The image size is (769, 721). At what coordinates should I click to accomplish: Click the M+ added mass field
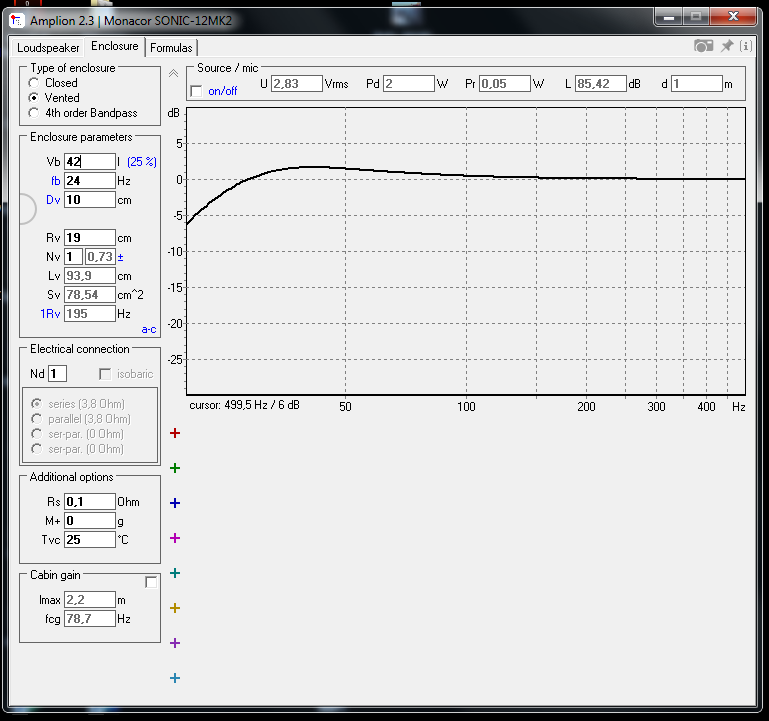pos(90,521)
